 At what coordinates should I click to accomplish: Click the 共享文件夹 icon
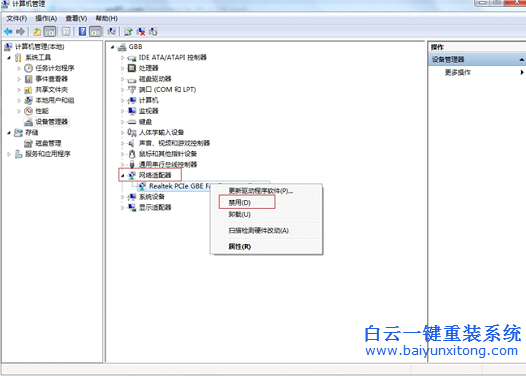29,90
